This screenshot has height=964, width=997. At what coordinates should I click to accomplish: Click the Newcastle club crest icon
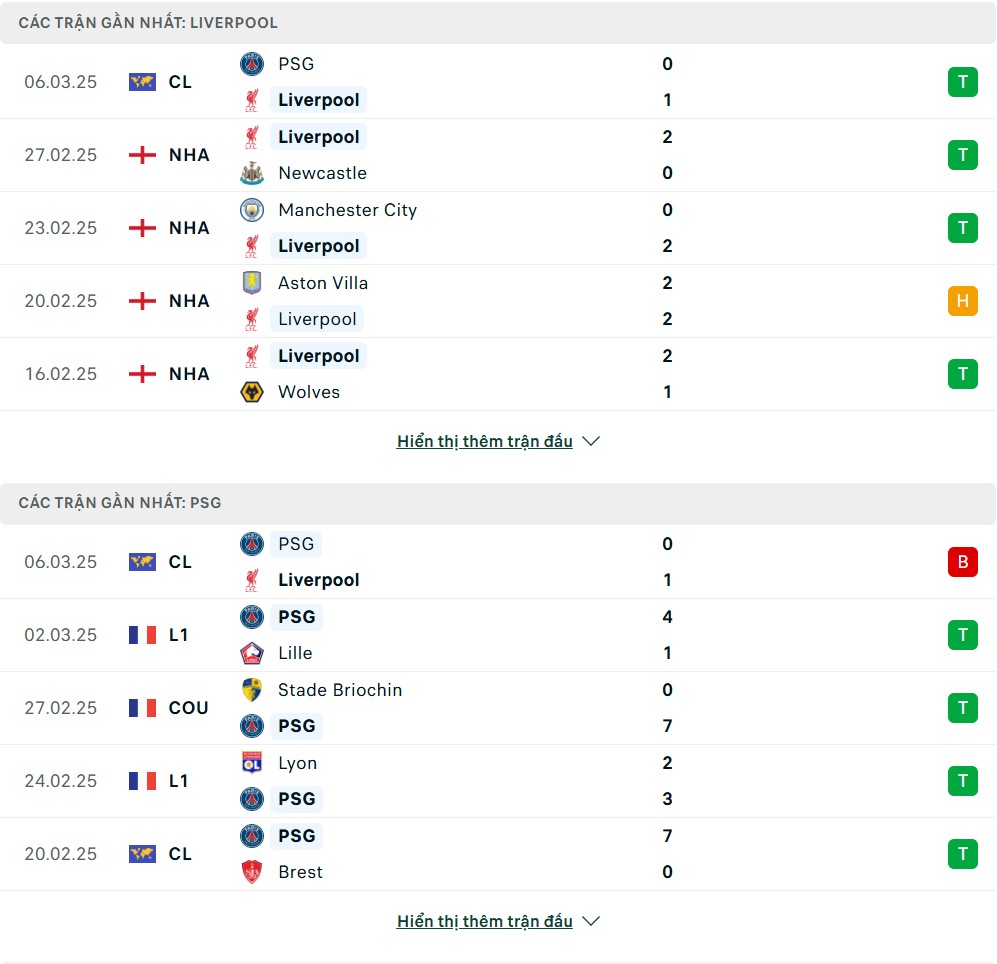(252, 173)
